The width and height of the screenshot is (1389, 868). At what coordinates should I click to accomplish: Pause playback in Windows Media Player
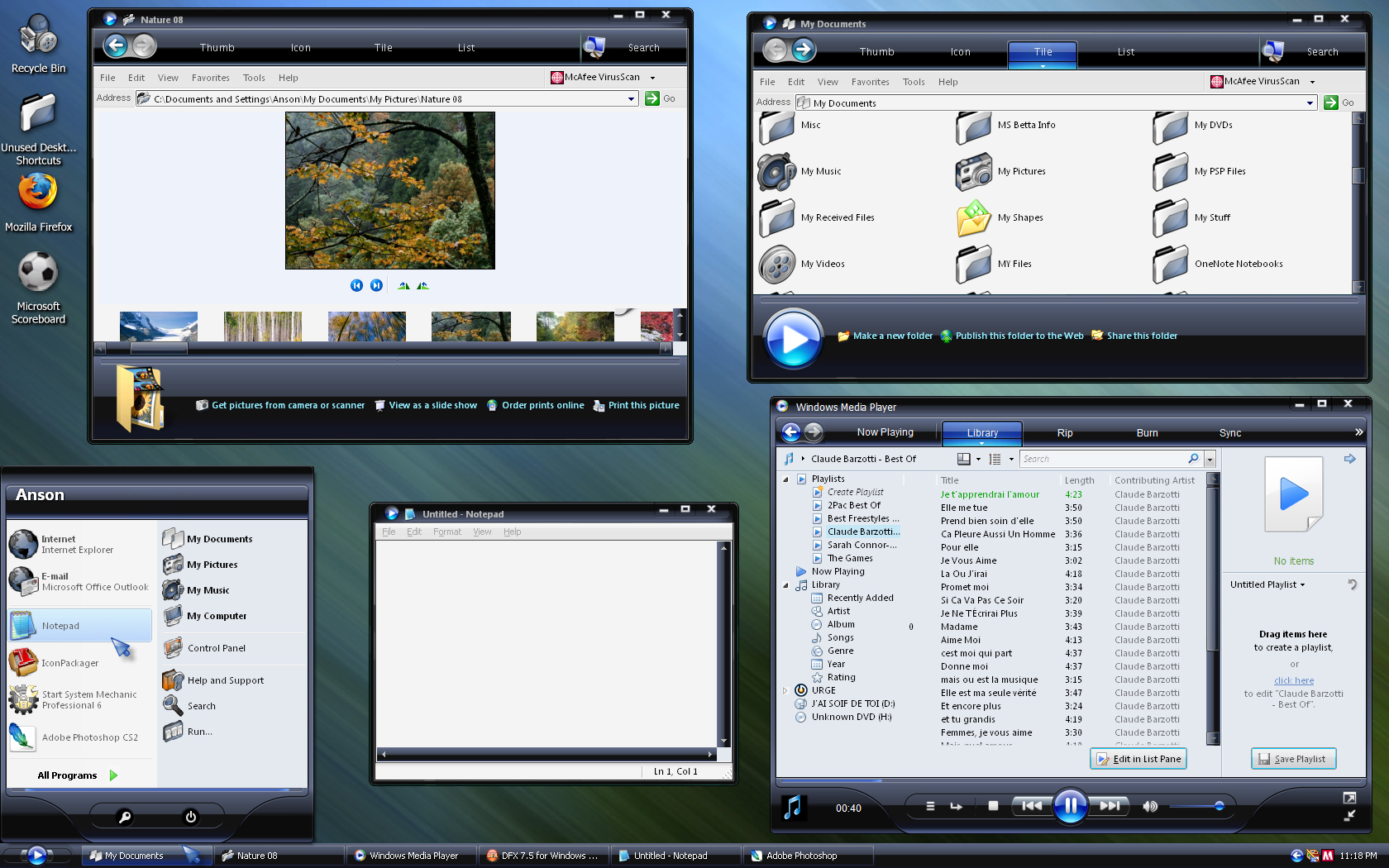[x=1070, y=806]
